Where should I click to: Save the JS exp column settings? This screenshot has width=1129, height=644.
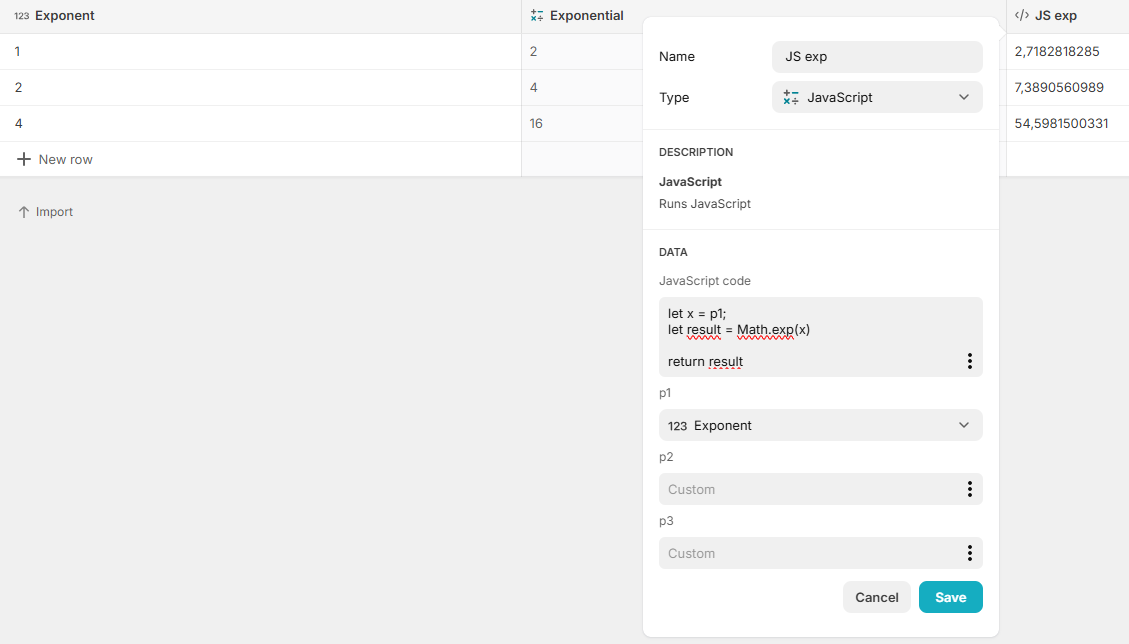click(950, 597)
